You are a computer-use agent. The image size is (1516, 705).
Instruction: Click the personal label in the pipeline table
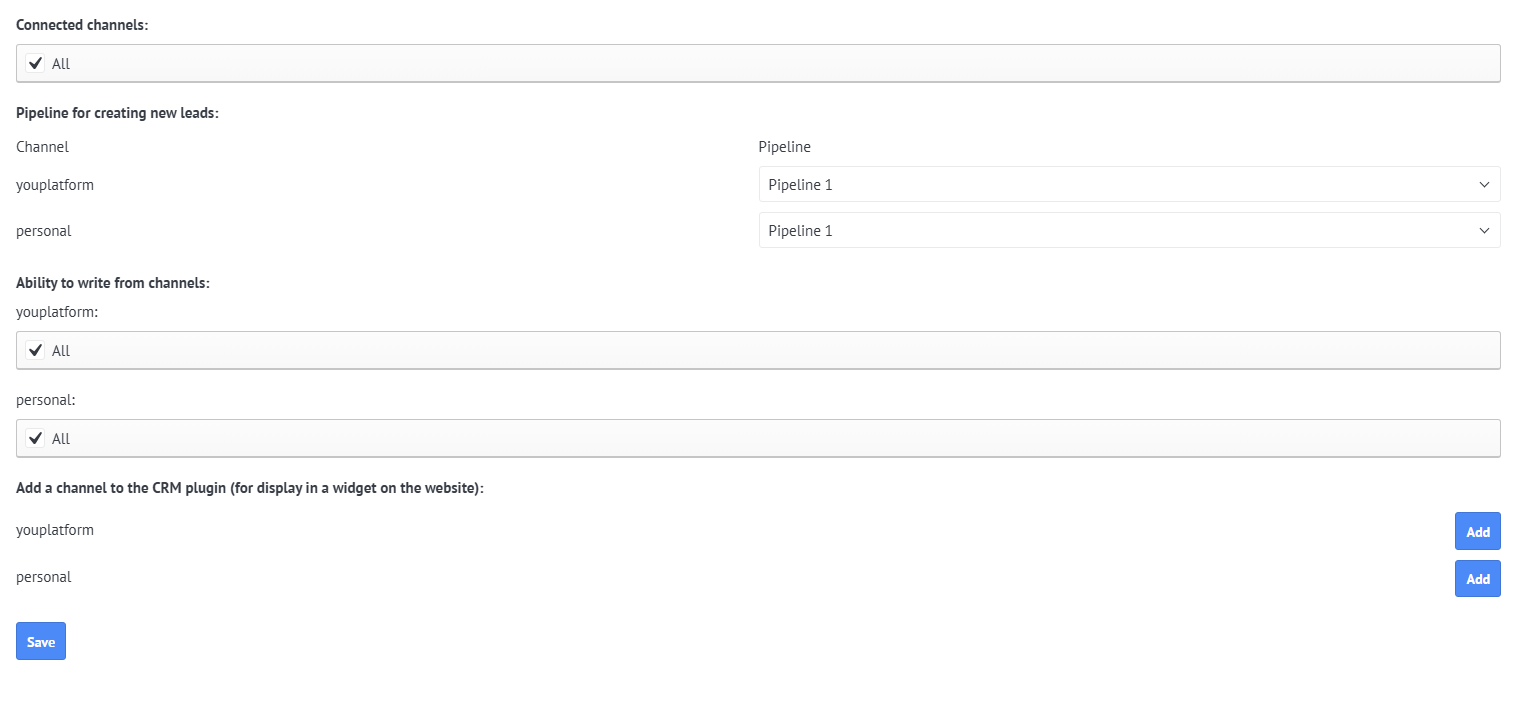[44, 231]
